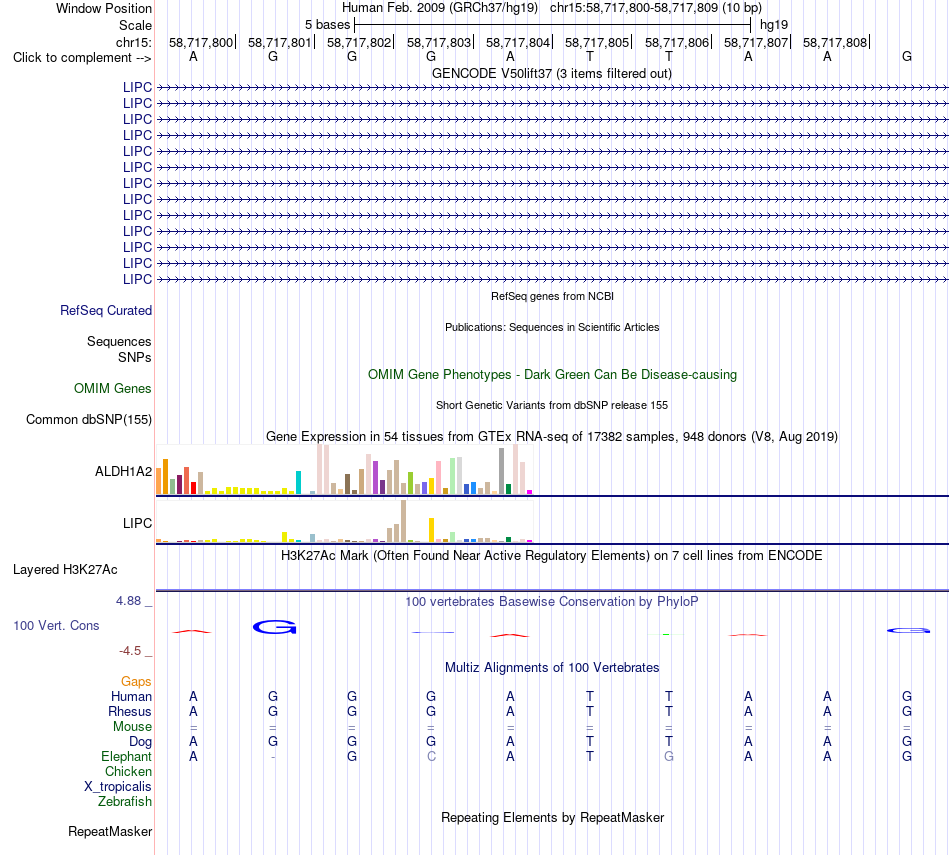This screenshot has width=950, height=855.
Task: Click the -4.5 conservation scale minimum
Action: 130,651
